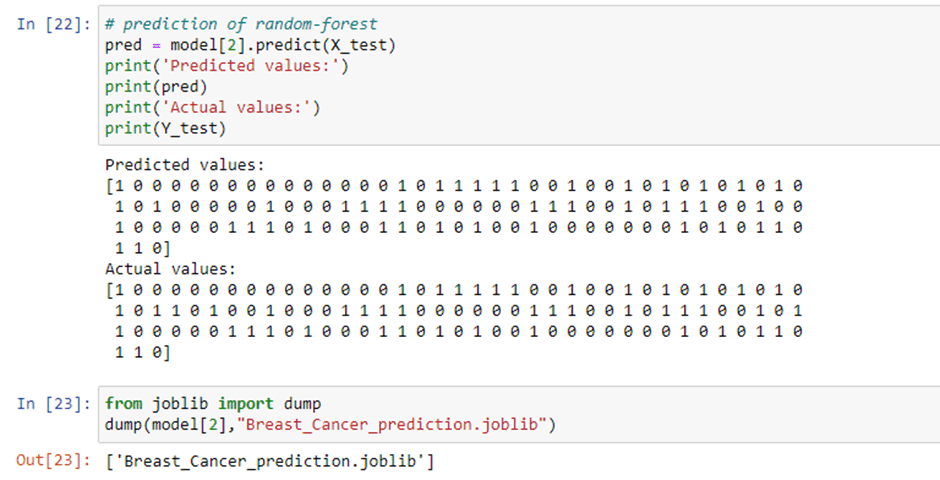This screenshot has width=940, height=480.
Task: Click the ['Breast_Cancer_prediction.joblib'] output text
Action: pos(270,461)
